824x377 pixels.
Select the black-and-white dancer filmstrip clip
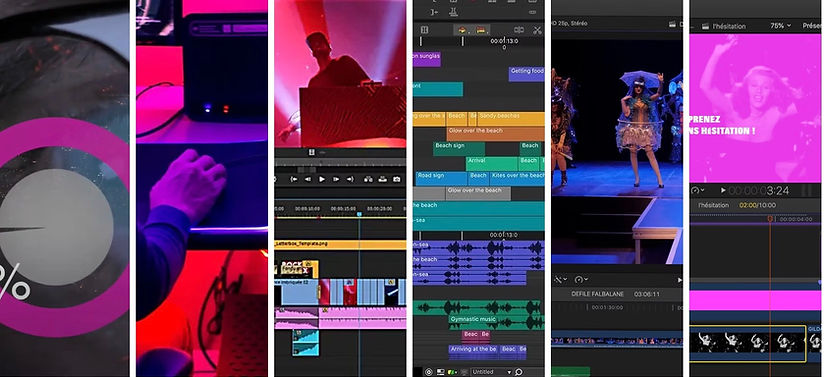tap(747, 343)
